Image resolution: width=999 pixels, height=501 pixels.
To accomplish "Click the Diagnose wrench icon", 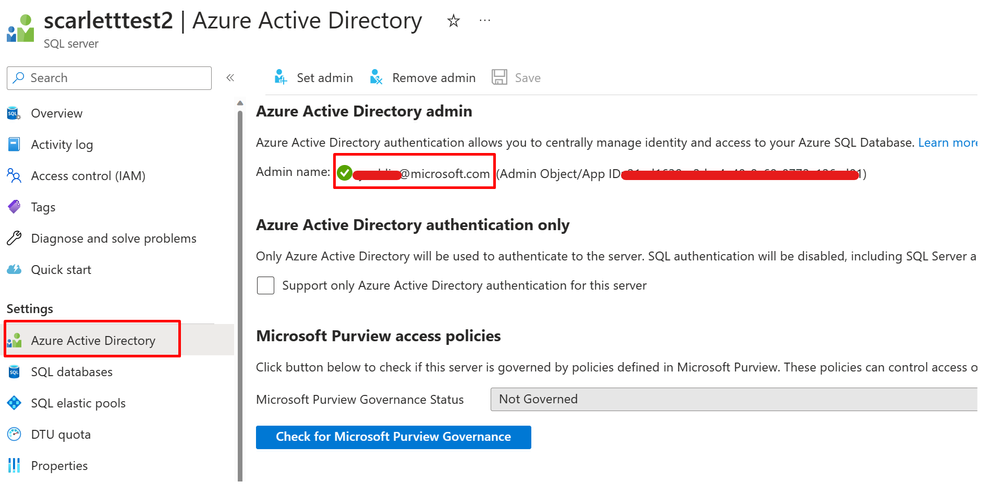I will coord(13,238).
